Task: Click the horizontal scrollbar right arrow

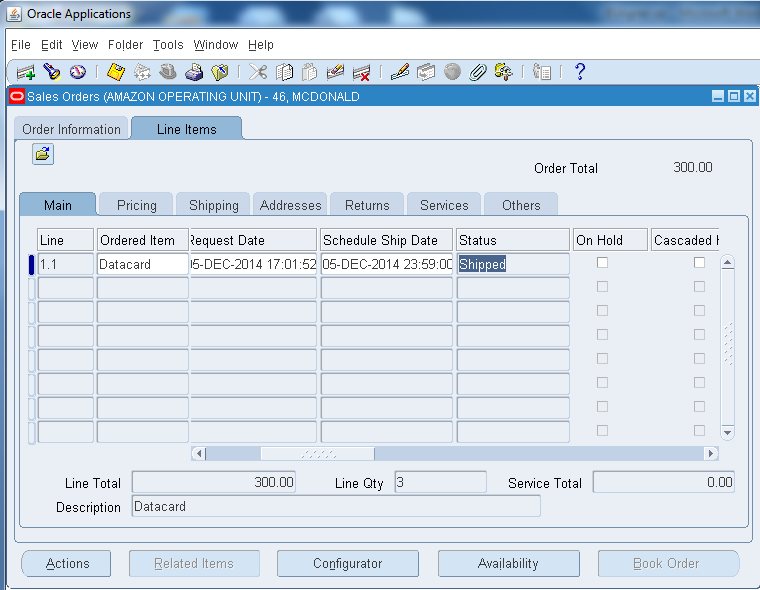Action: pyautogui.click(x=711, y=454)
